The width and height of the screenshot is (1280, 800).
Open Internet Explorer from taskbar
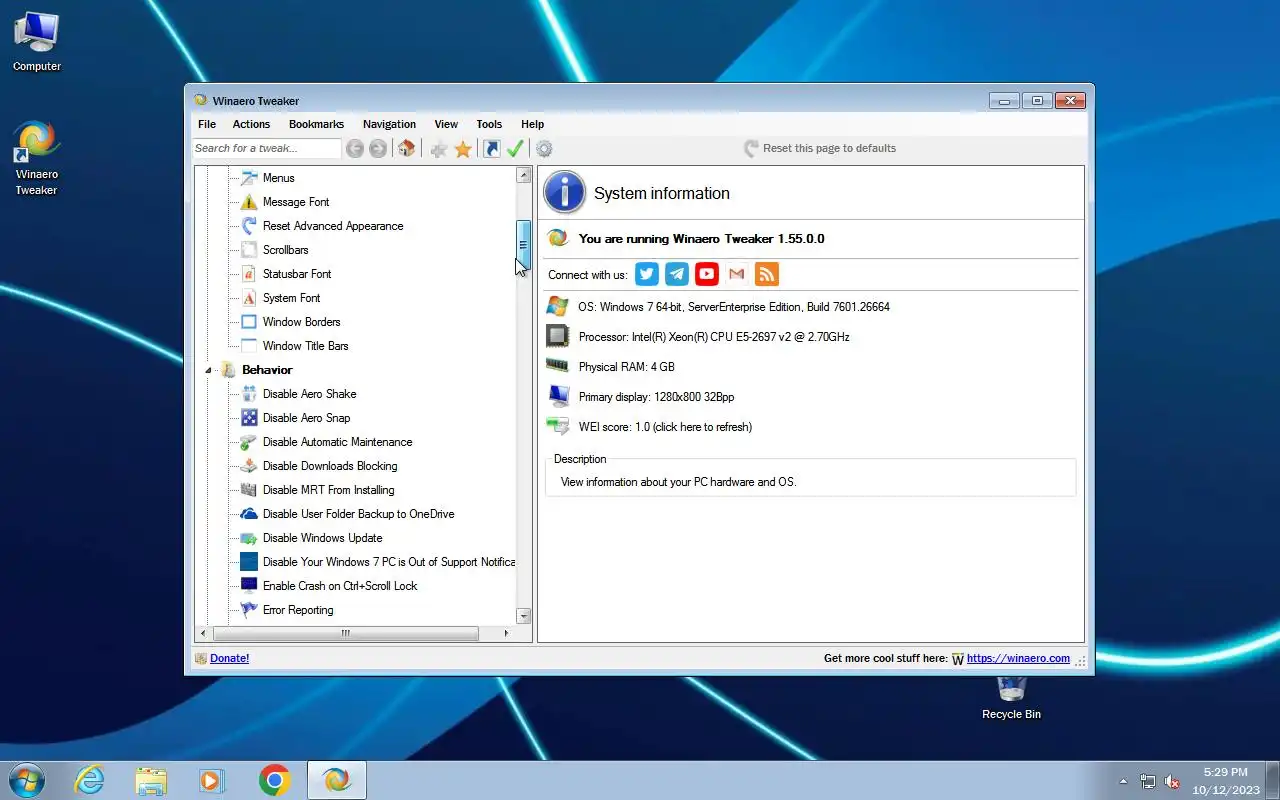pos(90,780)
